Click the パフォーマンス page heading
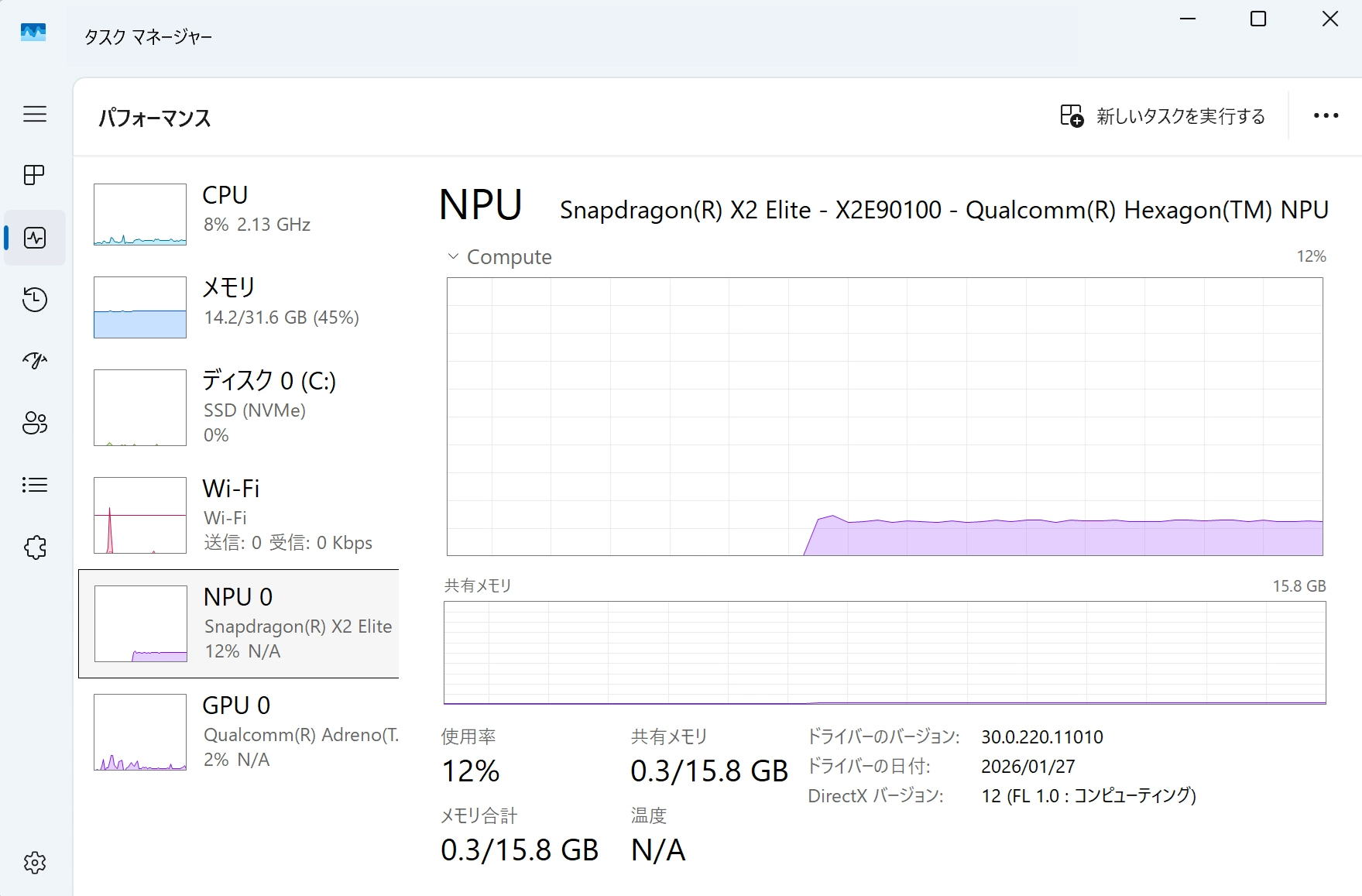This screenshot has width=1362, height=896. pos(155,118)
